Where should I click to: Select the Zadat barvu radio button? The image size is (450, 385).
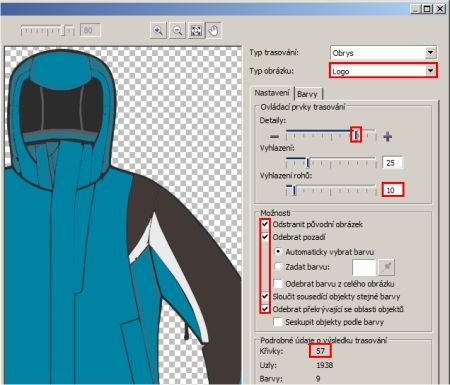(x=278, y=266)
